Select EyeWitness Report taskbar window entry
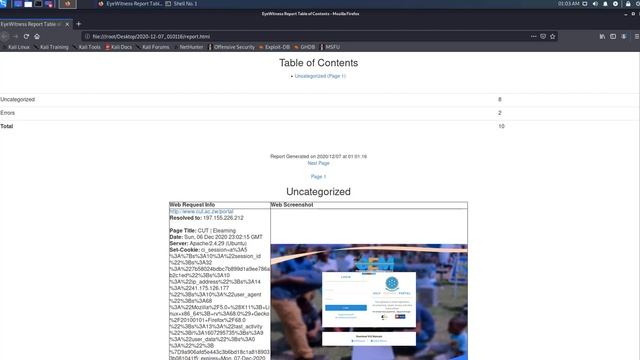The image size is (640, 360). 130,4
